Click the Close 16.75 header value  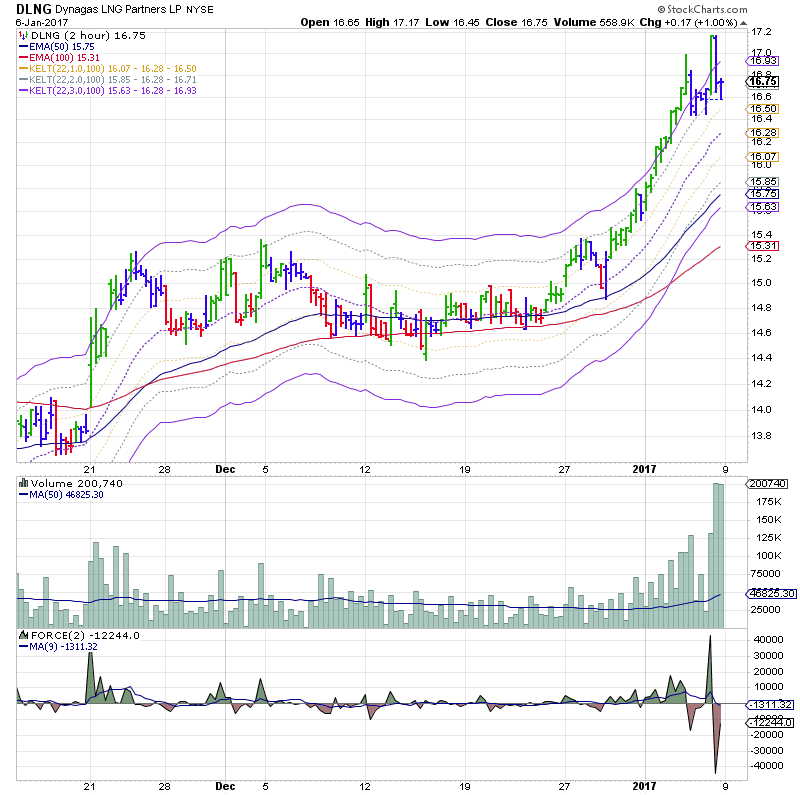516,22
